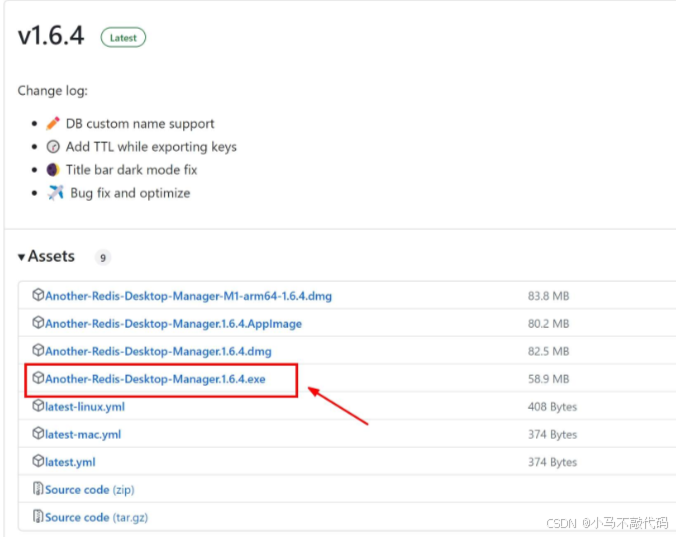Select 374 Bytes size in latest-mac.yml row
This screenshot has height=537, width=676.
[552, 434]
